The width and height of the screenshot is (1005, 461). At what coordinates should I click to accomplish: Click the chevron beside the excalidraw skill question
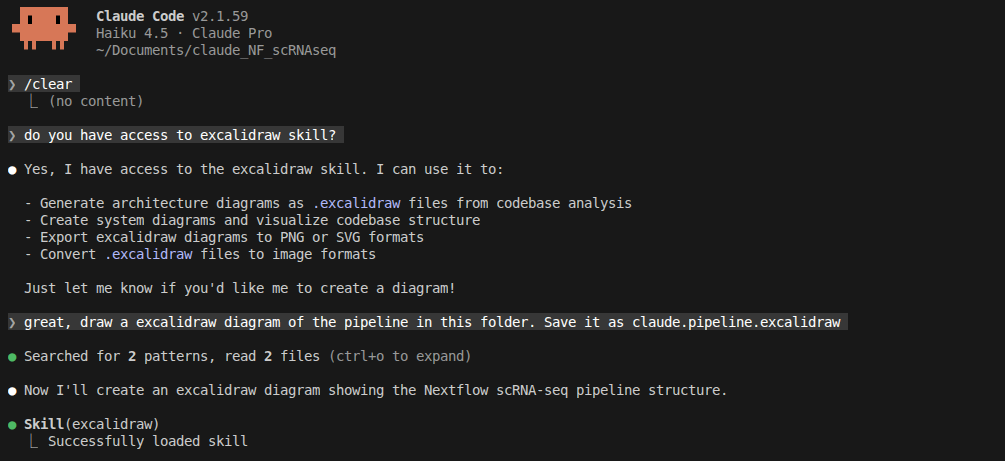tap(12, 135)
